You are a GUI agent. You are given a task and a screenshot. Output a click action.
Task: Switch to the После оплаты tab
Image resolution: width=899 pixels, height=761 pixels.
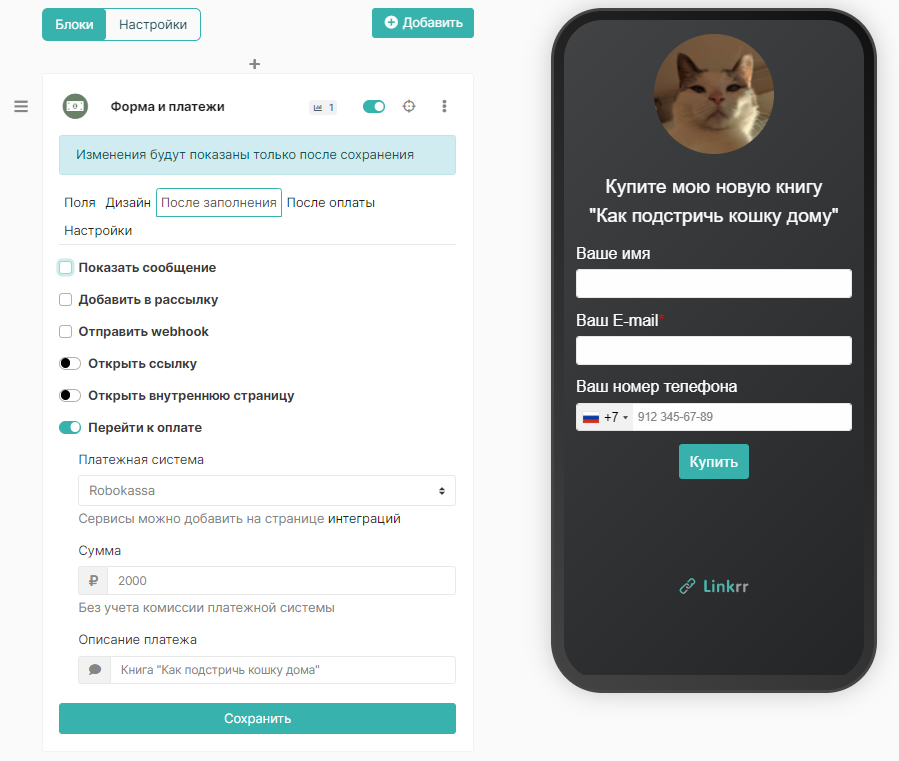point(331,202)
